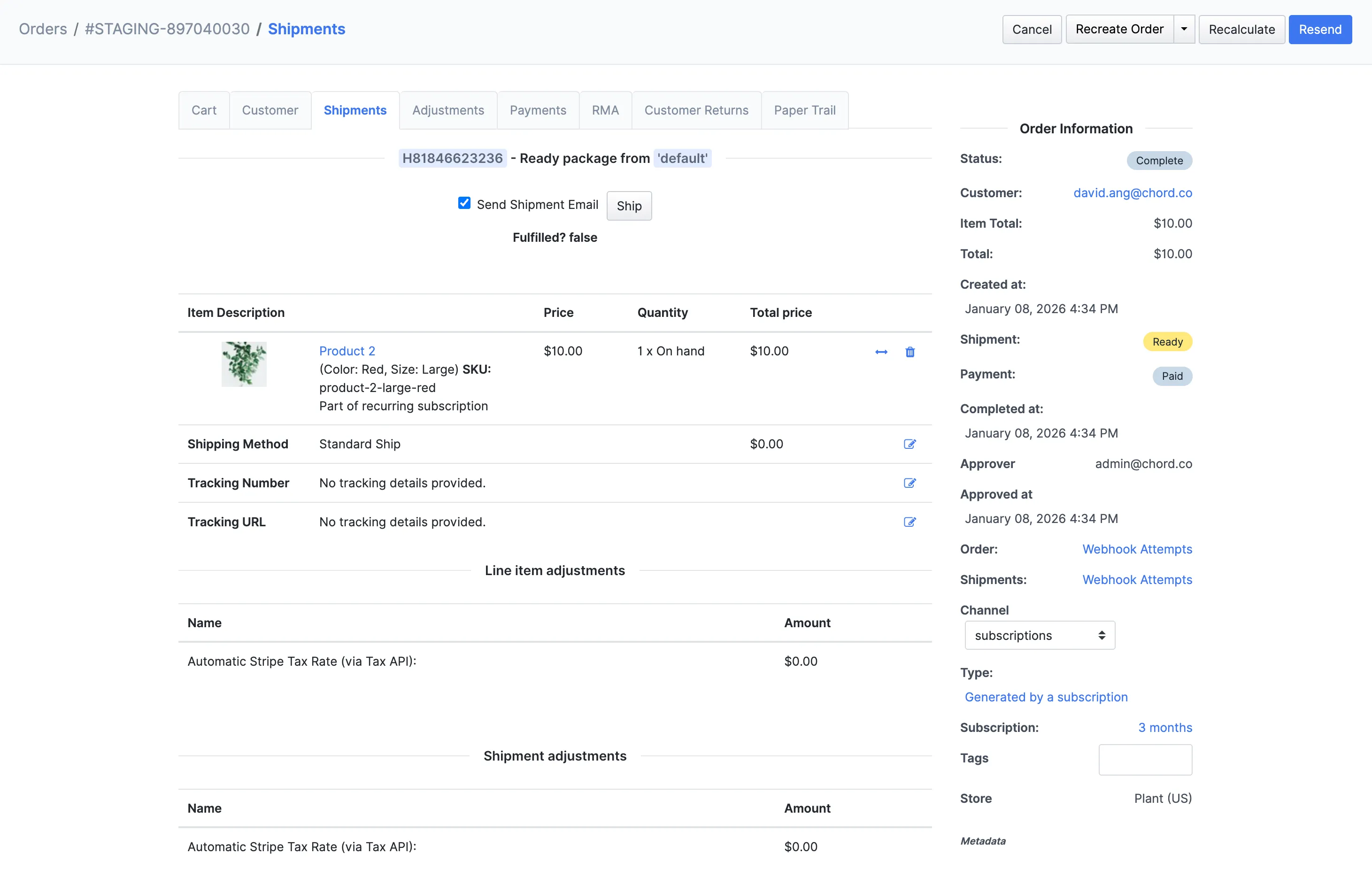This screenshot has height=892, width=1372.
Task: Delete Product 2 with trash icon
Action: pyautogui.click(x=910, y=352)
